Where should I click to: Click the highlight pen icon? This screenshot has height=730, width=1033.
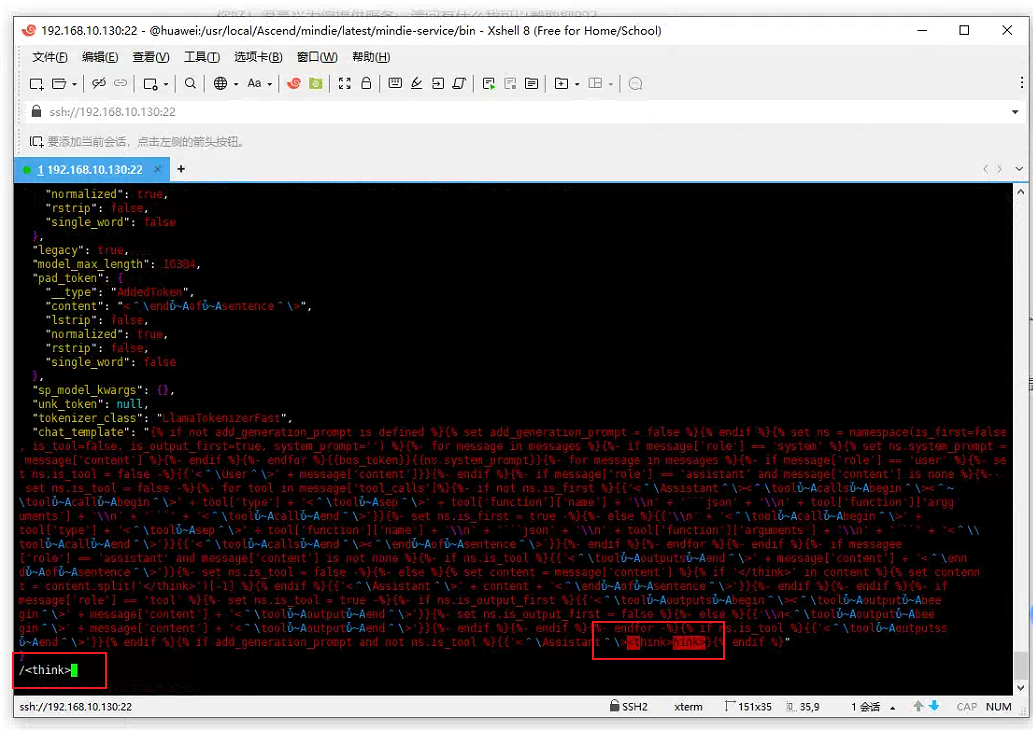(416, 83)
